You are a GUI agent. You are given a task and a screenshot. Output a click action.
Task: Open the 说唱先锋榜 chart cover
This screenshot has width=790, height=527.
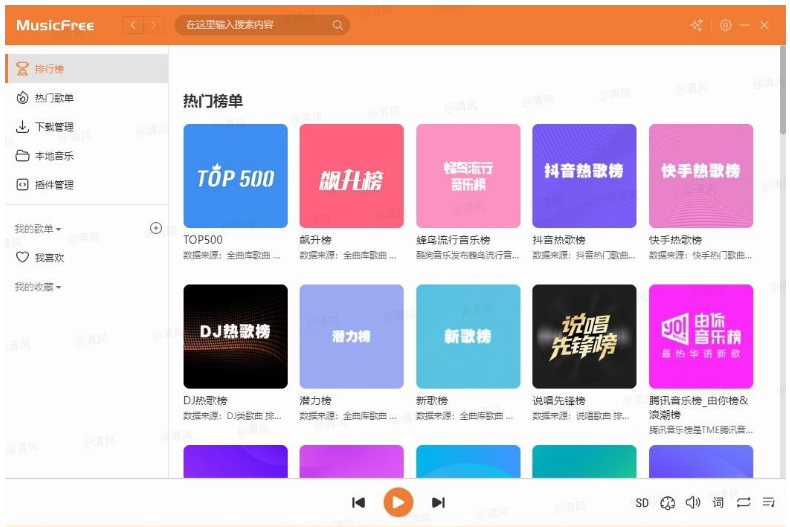(x=584, y=336)
